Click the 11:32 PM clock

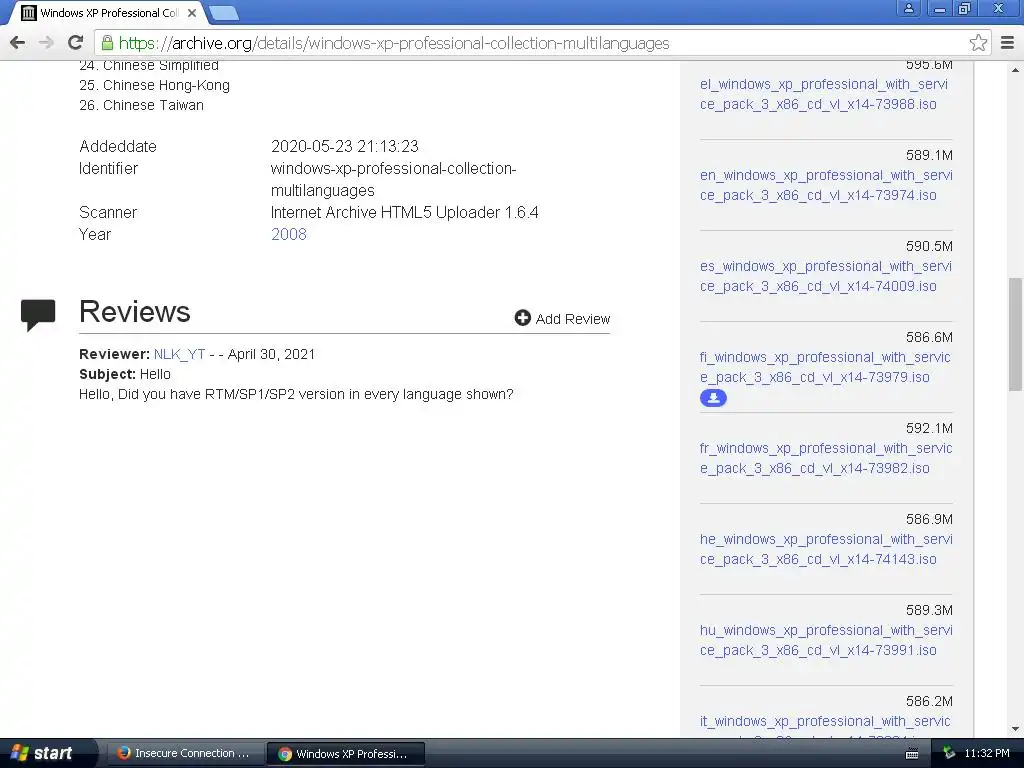[987, 754]
